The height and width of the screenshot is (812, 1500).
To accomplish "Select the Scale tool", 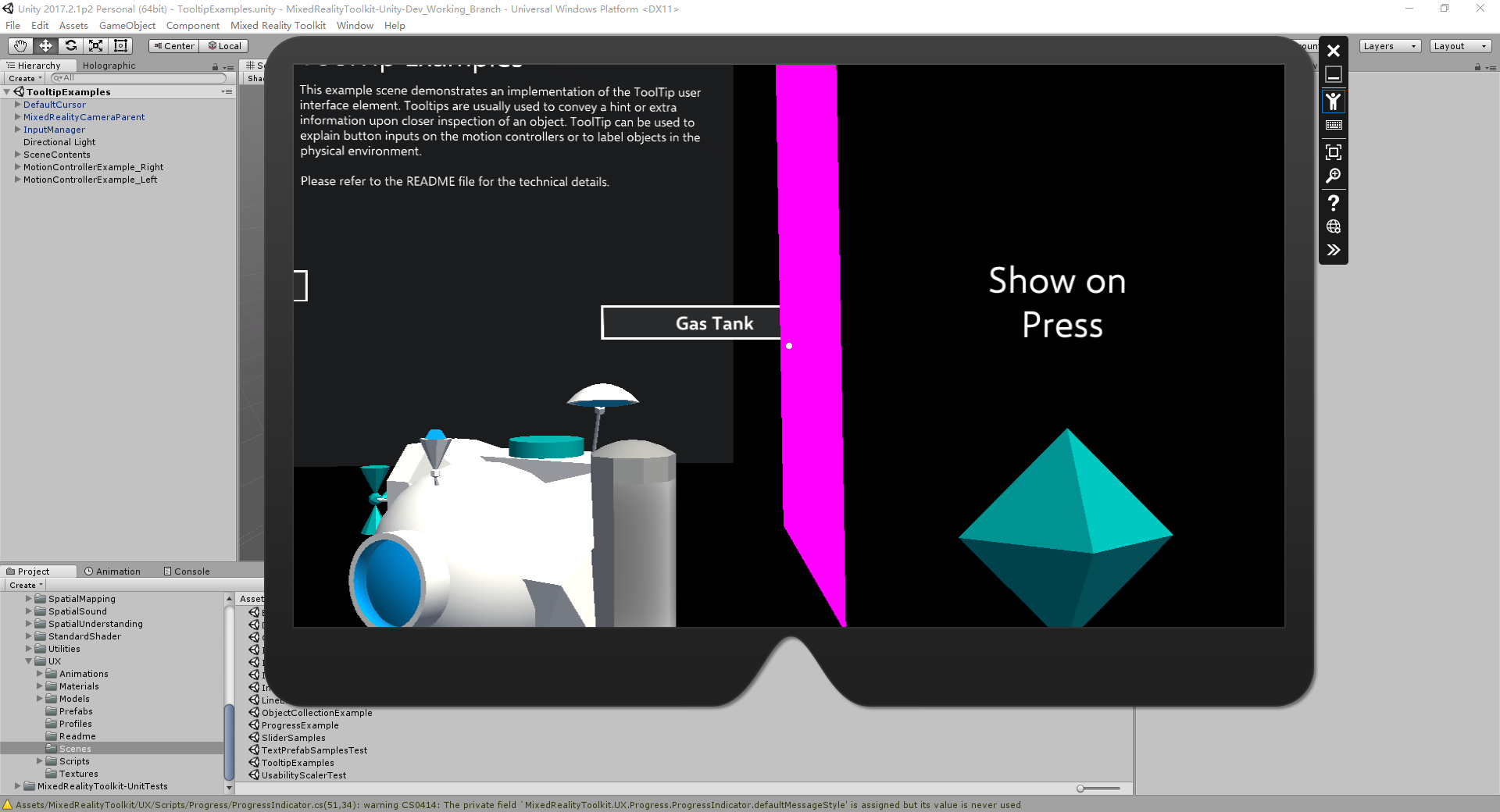I will click(95, 45).
